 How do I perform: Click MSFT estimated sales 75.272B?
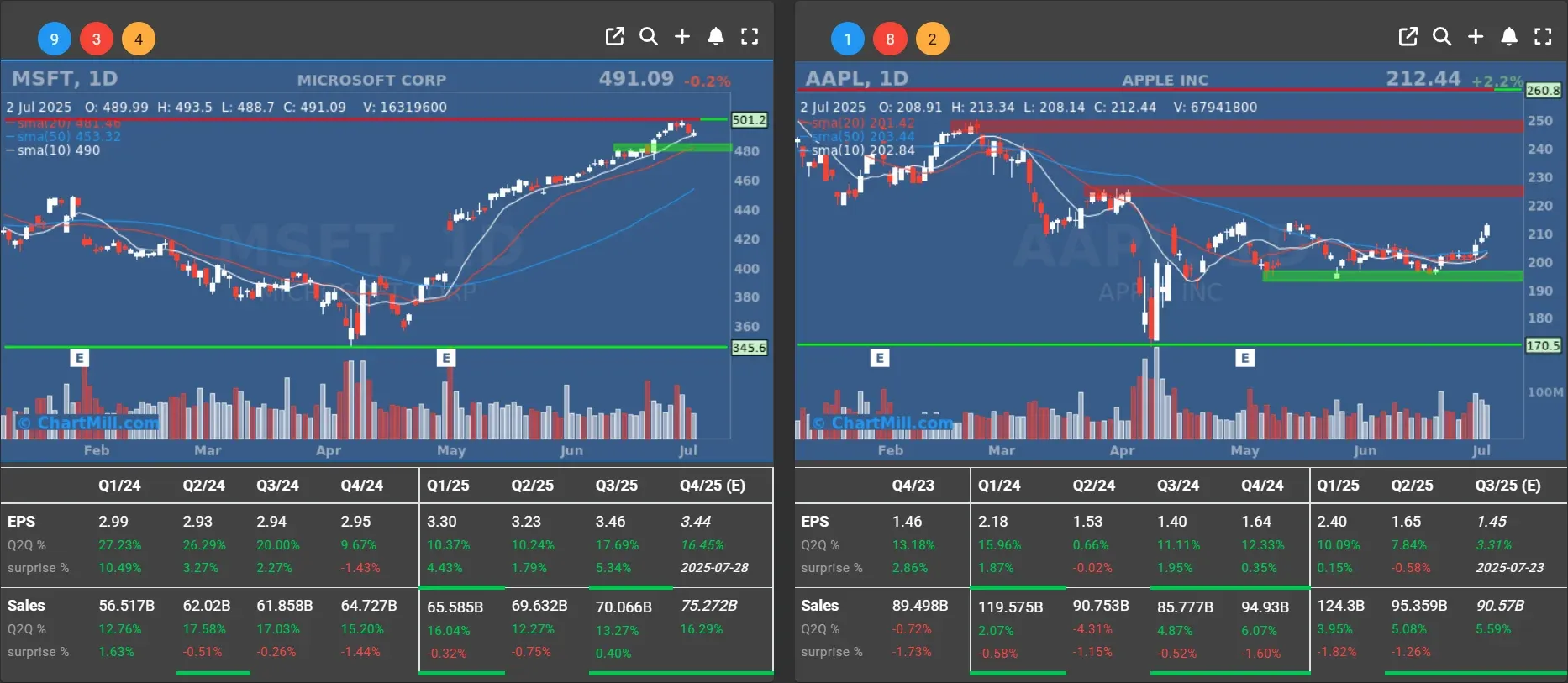click(709, 606)
